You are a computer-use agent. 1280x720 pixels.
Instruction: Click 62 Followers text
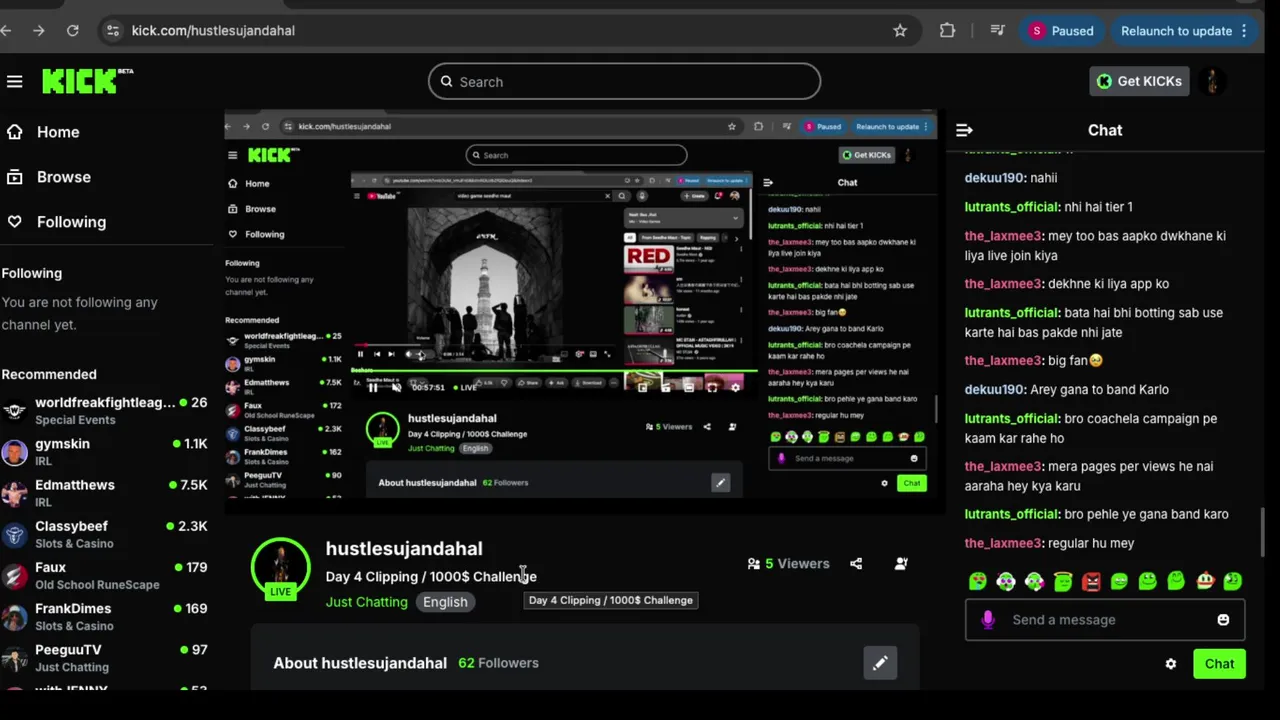498,663
